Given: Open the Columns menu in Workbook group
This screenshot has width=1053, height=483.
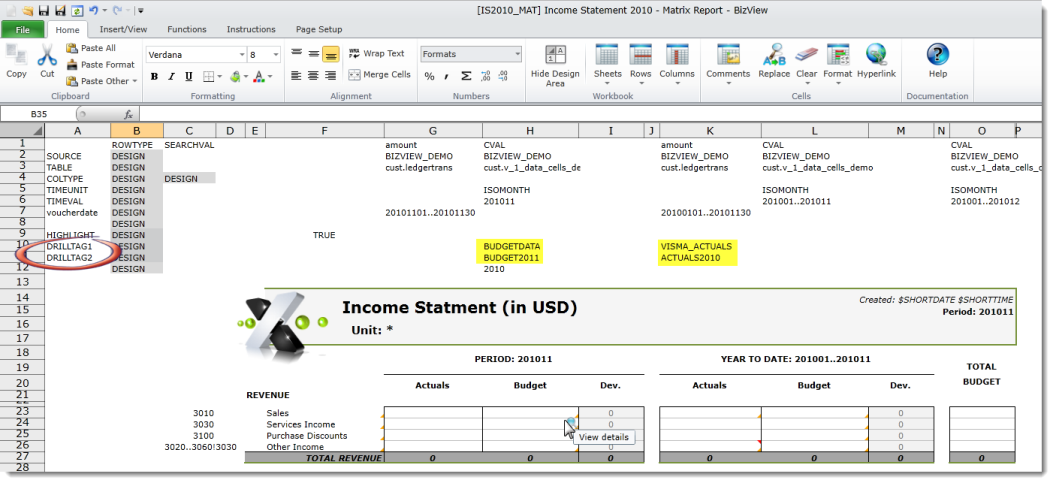Looking at the screenshot, I should coord(676,66).
